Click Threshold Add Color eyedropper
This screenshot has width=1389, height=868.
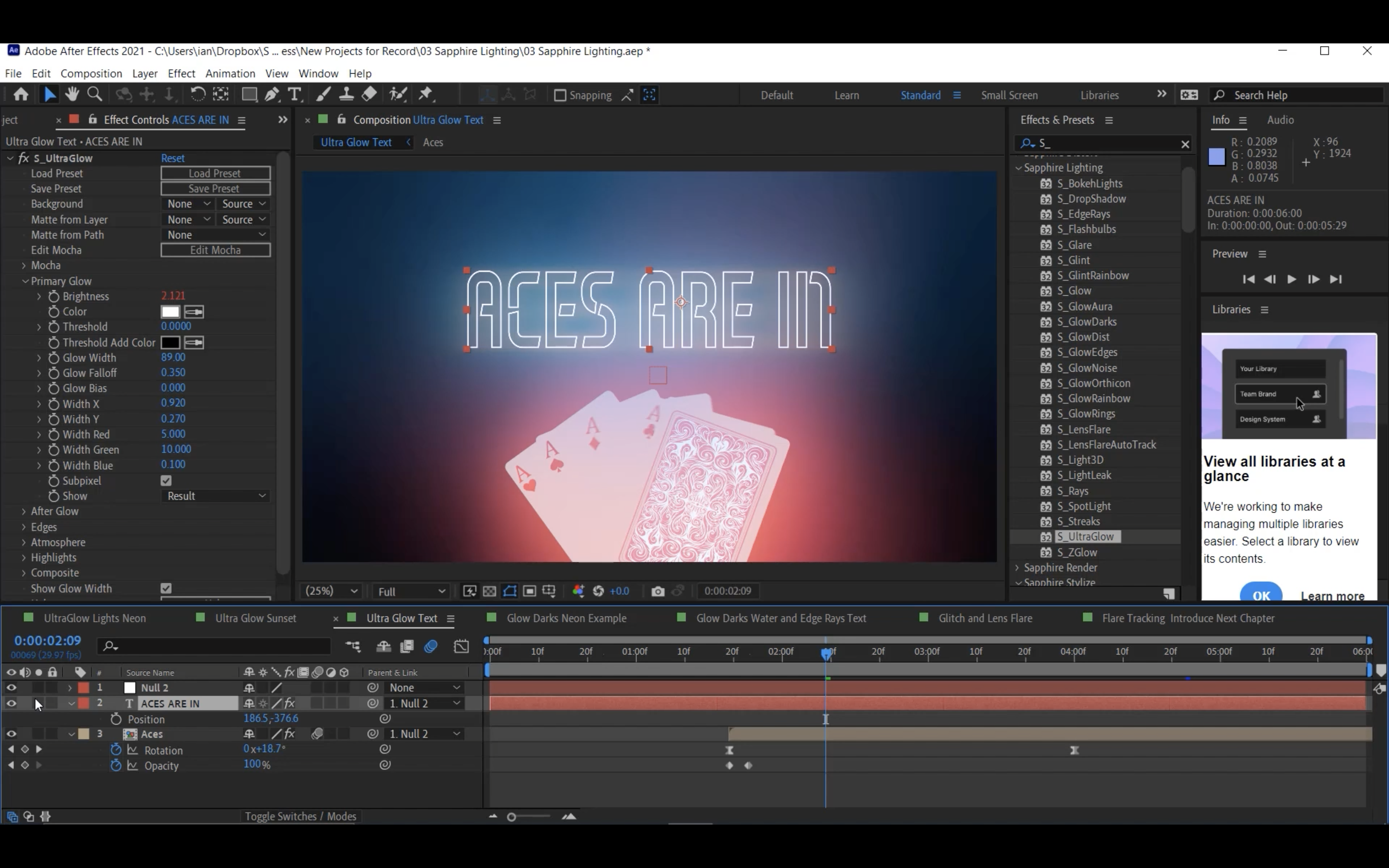pyautogui.click(x=194, y=343)
